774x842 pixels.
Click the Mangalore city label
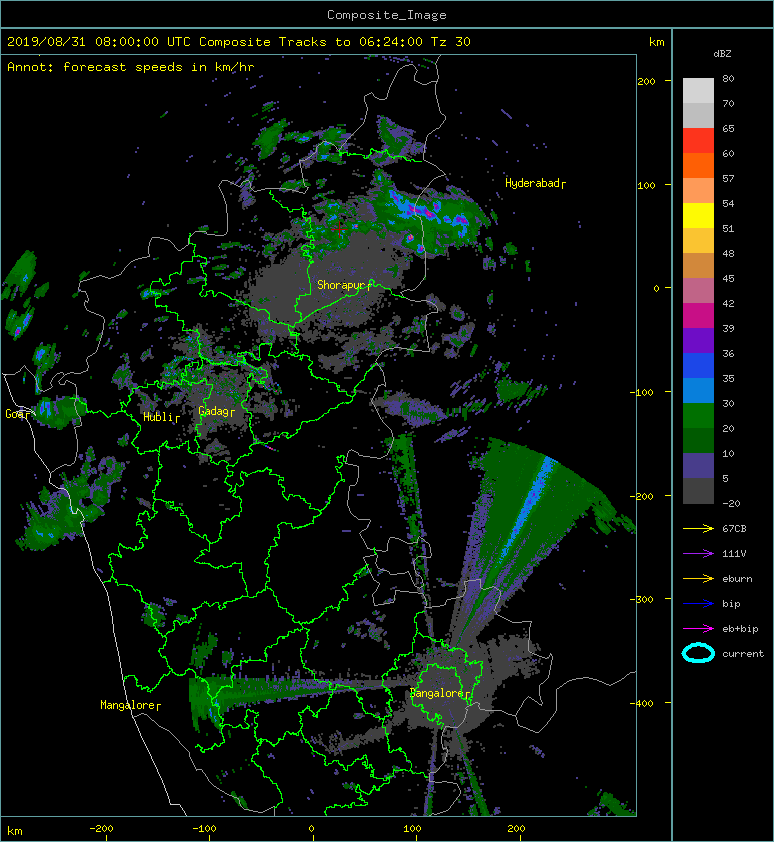pyautogui.click(x=131, y=705)
